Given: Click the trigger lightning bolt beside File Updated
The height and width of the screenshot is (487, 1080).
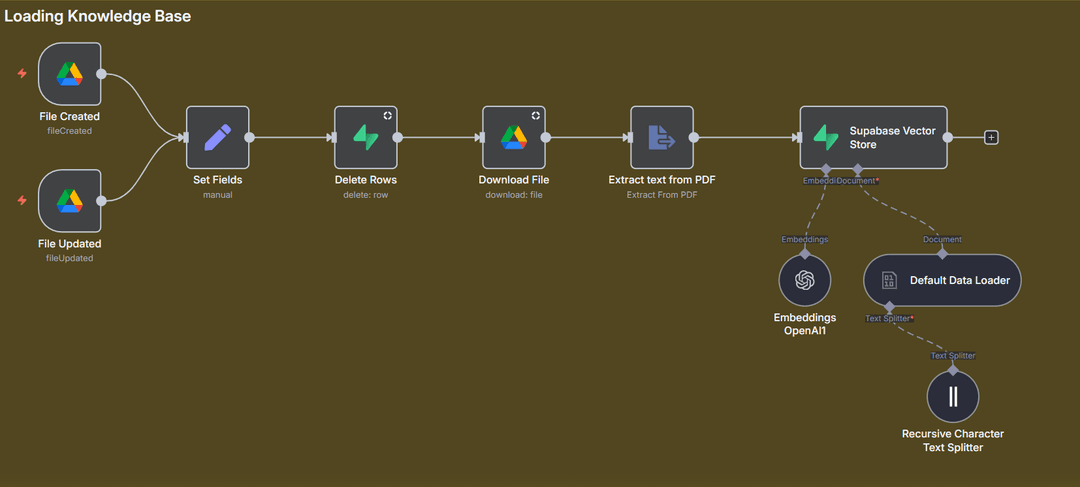Looking at the screenshot, I should [22, 201].
